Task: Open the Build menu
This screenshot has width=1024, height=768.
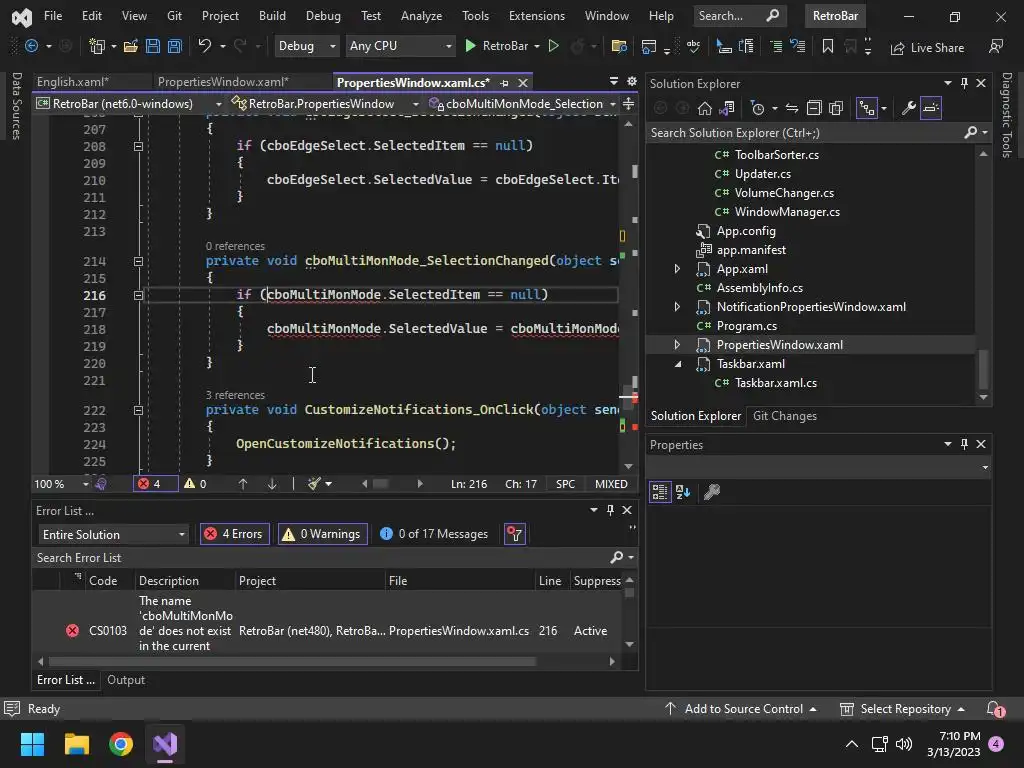Action: pos(272,16)
